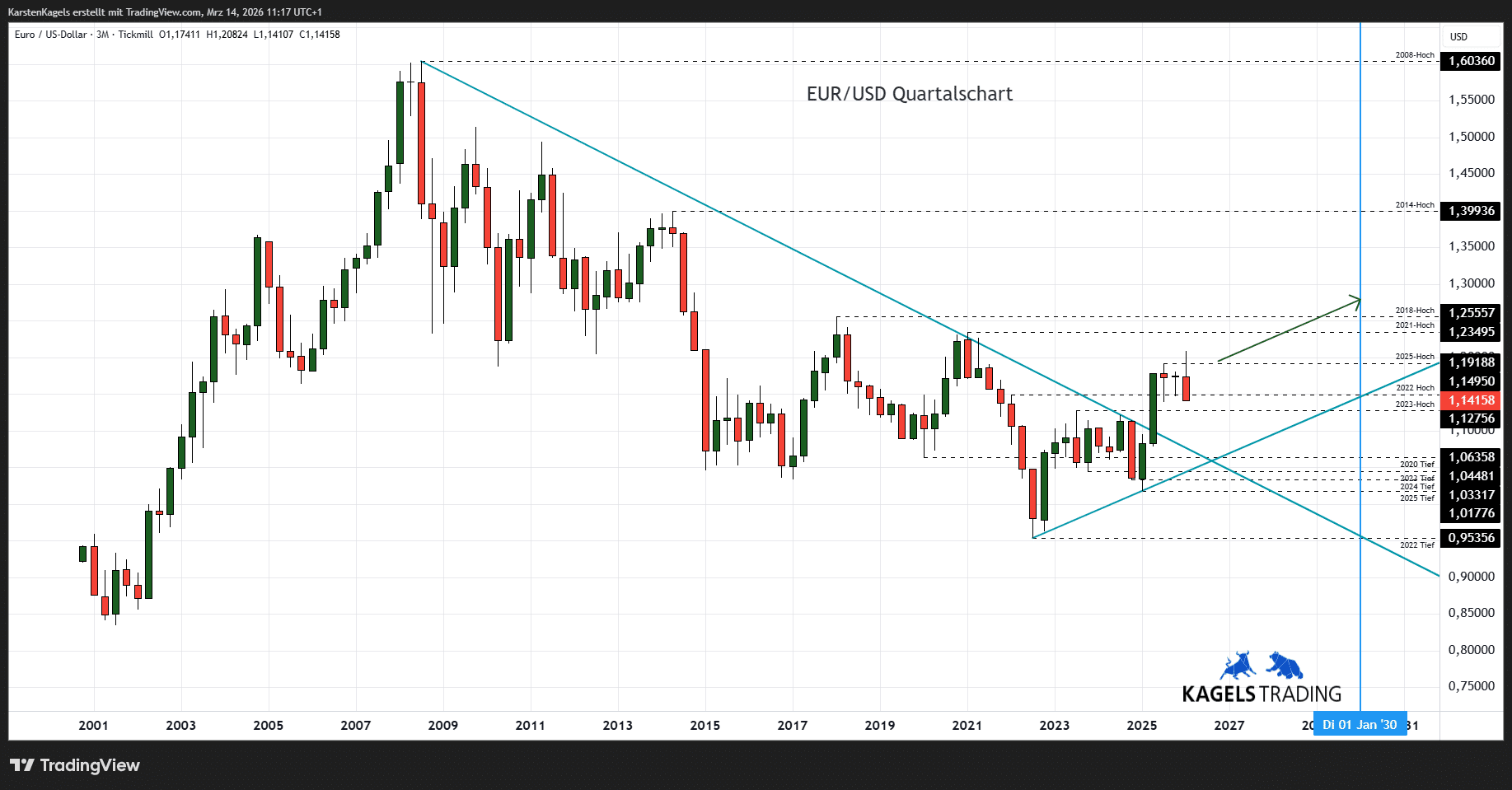This screenshot has width=1512, height=790.
Task: Click the TradingView logo in the footer
Action: coord(75,765)
